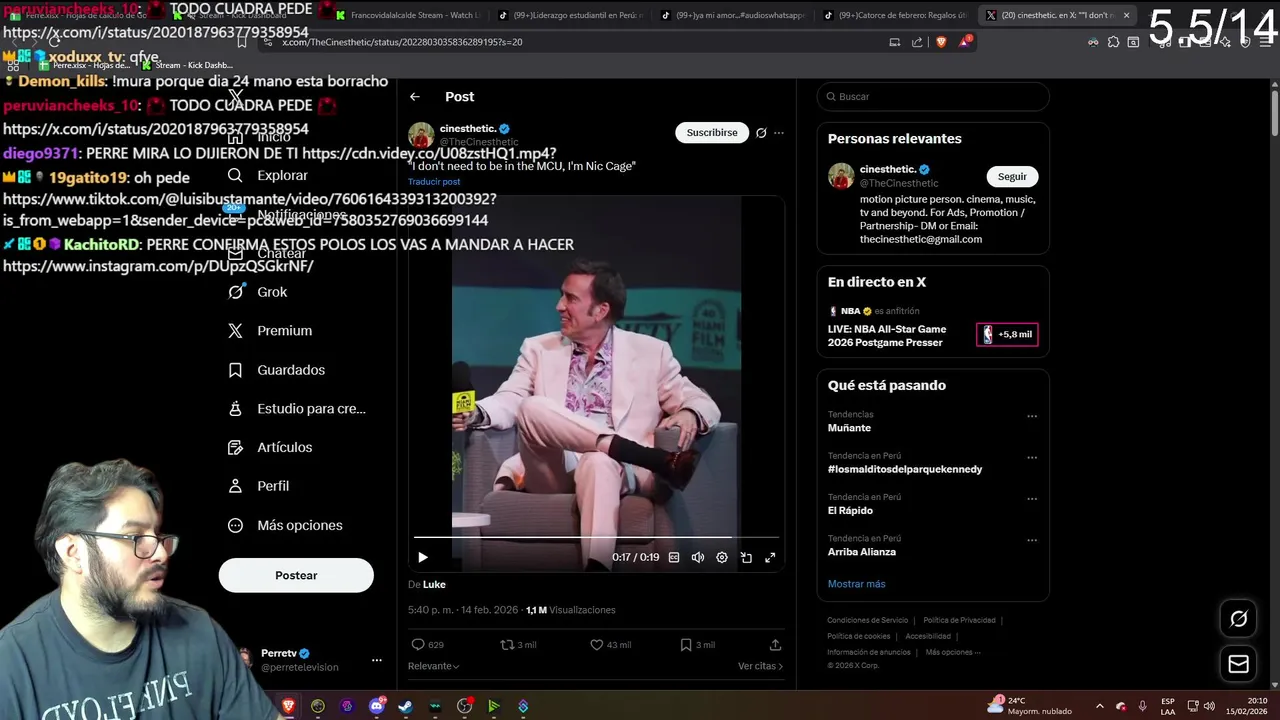Open Grok icon beside Suscribirse
Viewport: 1280px width, 720px height.
[761, 132]
